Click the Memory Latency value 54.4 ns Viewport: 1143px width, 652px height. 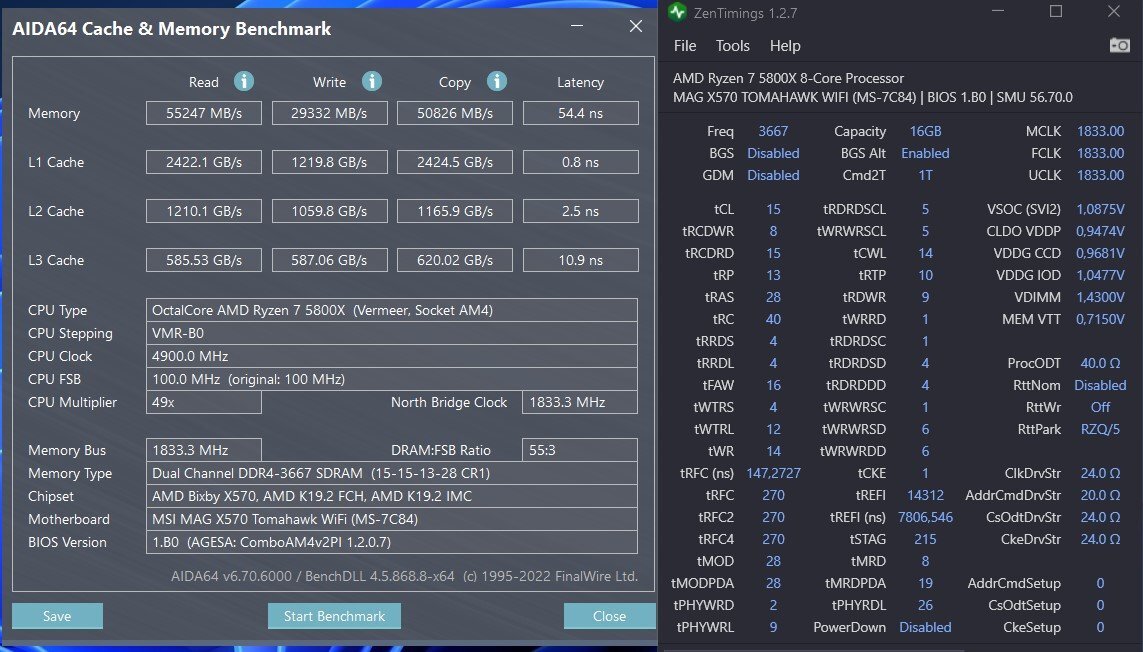point(580,113)
